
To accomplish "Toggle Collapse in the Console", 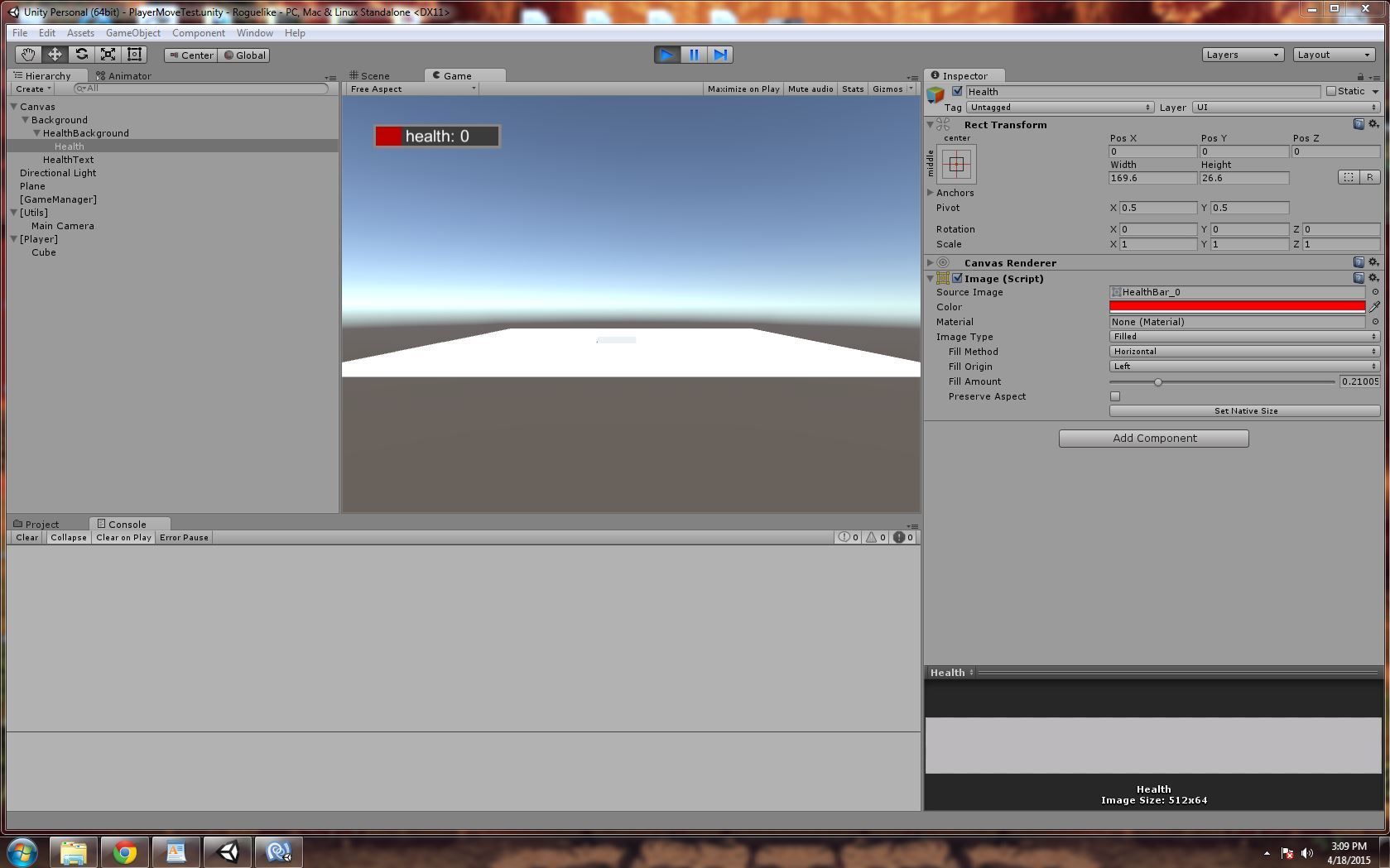I will tap(68, 537).
